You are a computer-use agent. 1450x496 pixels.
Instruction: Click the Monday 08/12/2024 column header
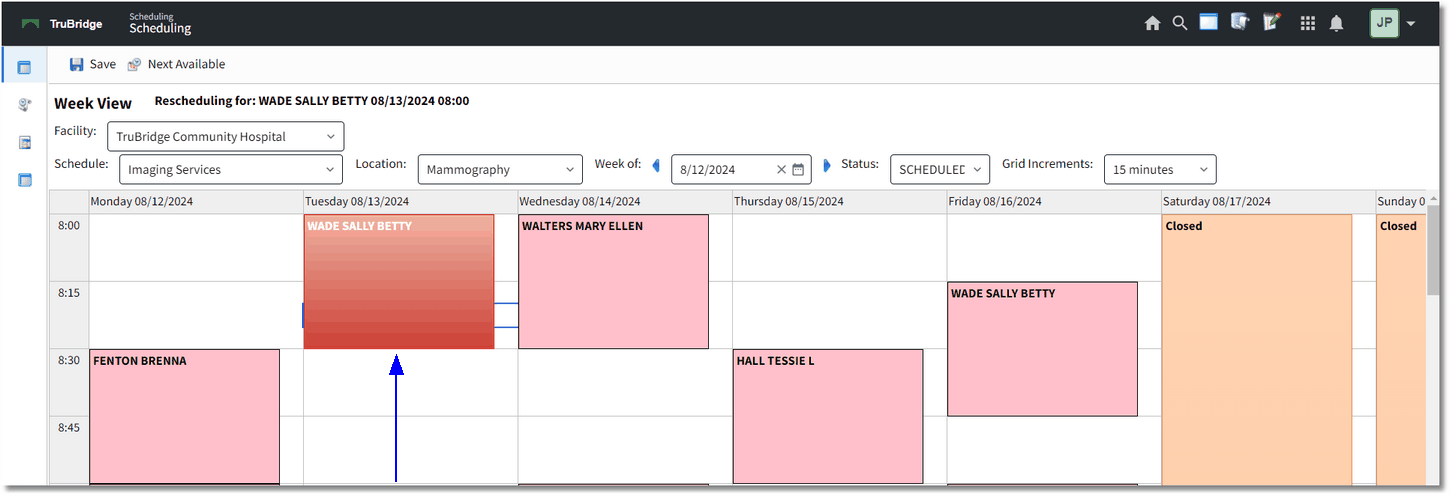196,202
